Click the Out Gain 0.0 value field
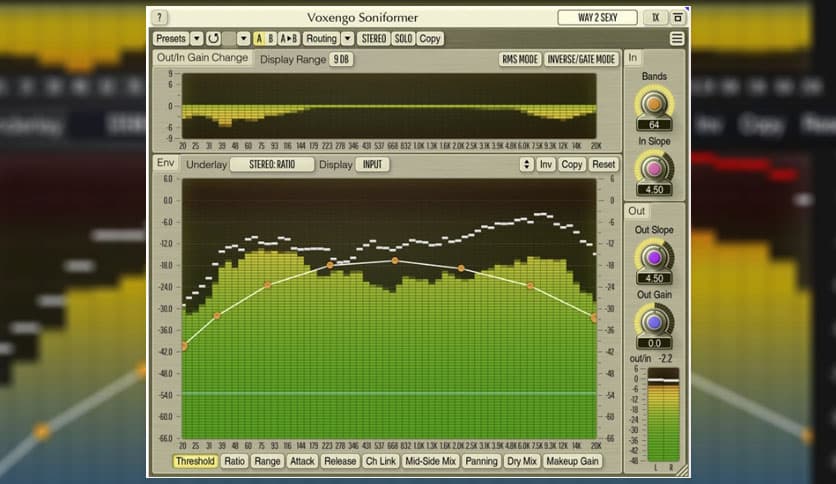 point(654,343)
